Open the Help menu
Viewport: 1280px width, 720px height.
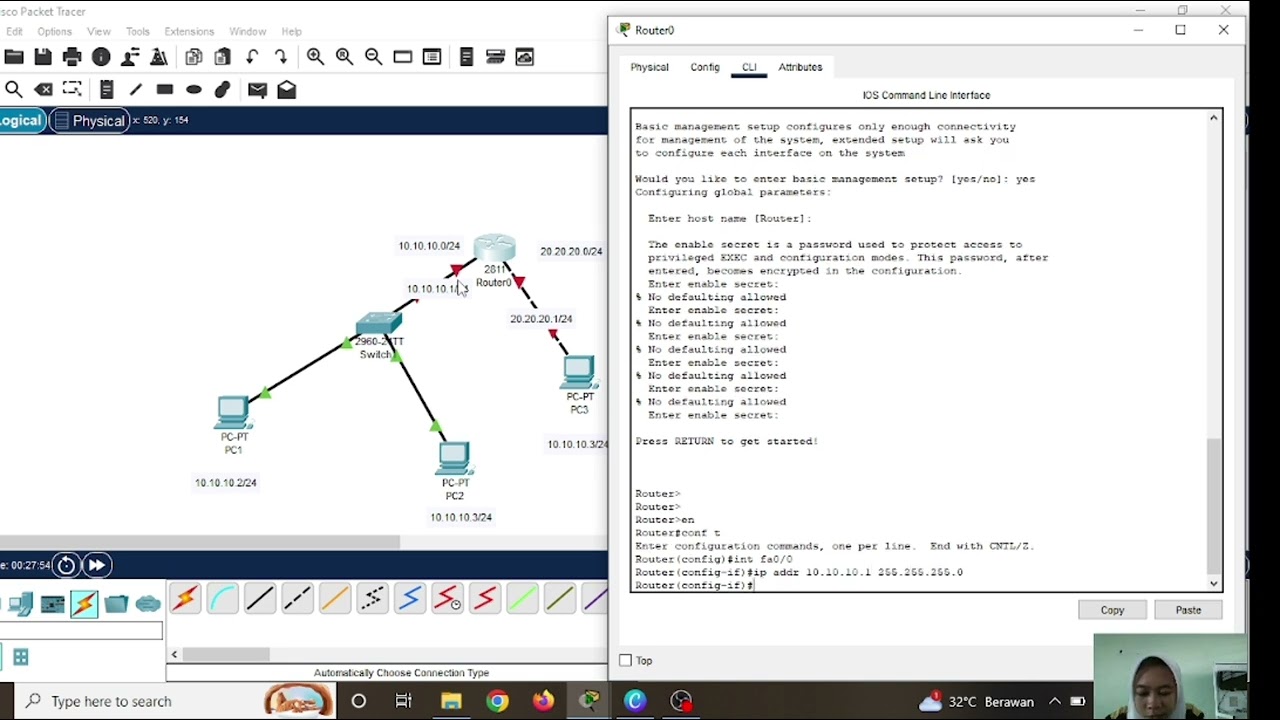[x=291, y=31]
